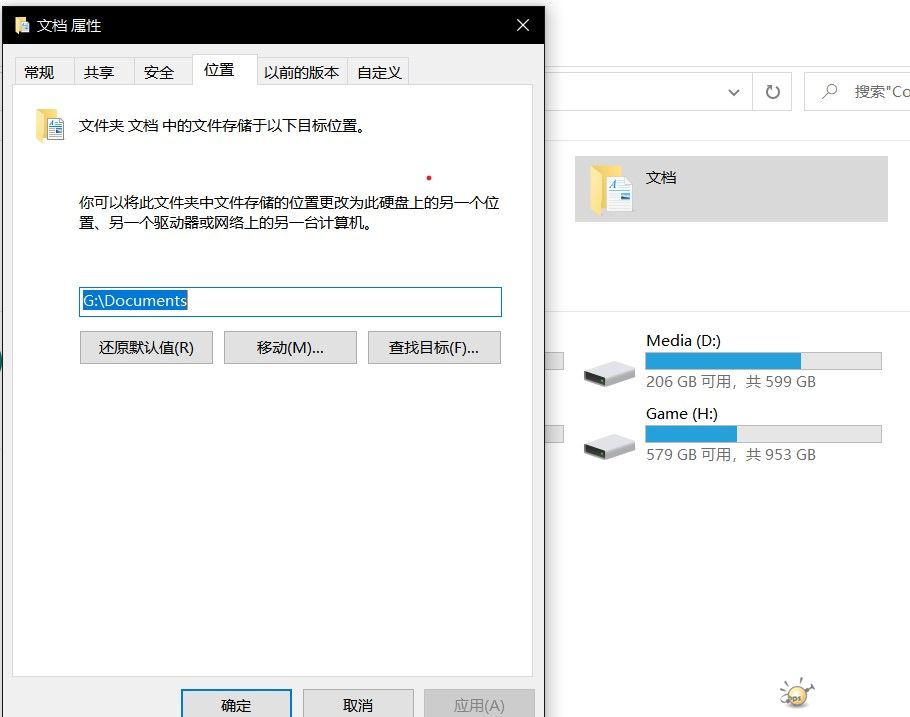Click the Media (D:) storage usage bar

pyautogui.click(x=763, y=361)
